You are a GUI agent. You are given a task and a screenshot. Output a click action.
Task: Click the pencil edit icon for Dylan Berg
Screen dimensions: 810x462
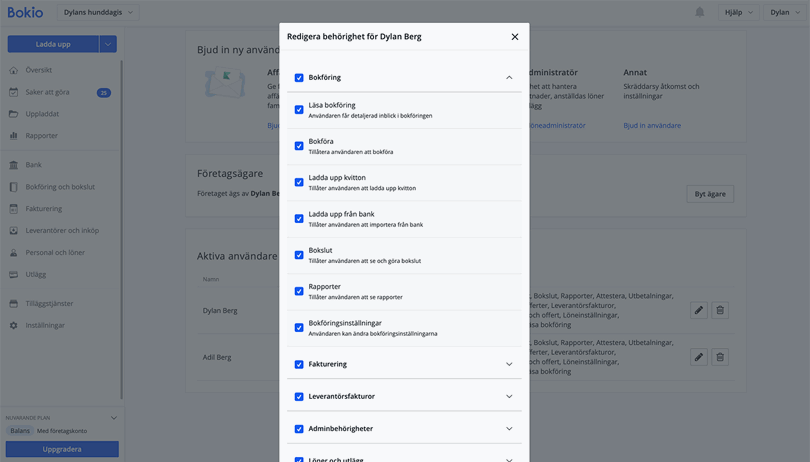[699, 310]
